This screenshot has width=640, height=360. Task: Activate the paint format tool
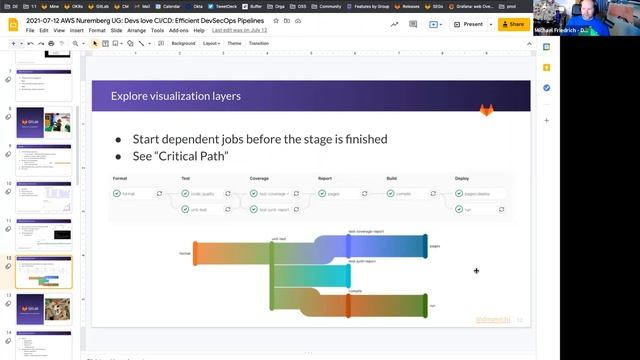click(62, 43)
